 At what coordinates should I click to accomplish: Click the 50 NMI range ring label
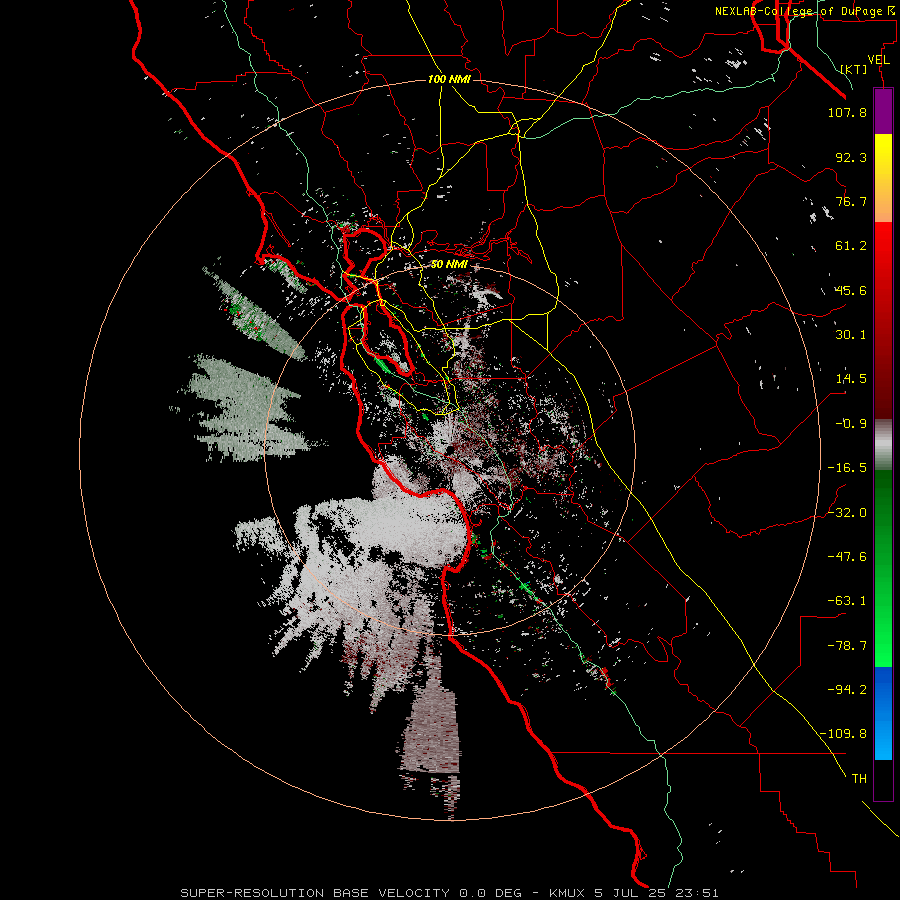tap(449, 265)
